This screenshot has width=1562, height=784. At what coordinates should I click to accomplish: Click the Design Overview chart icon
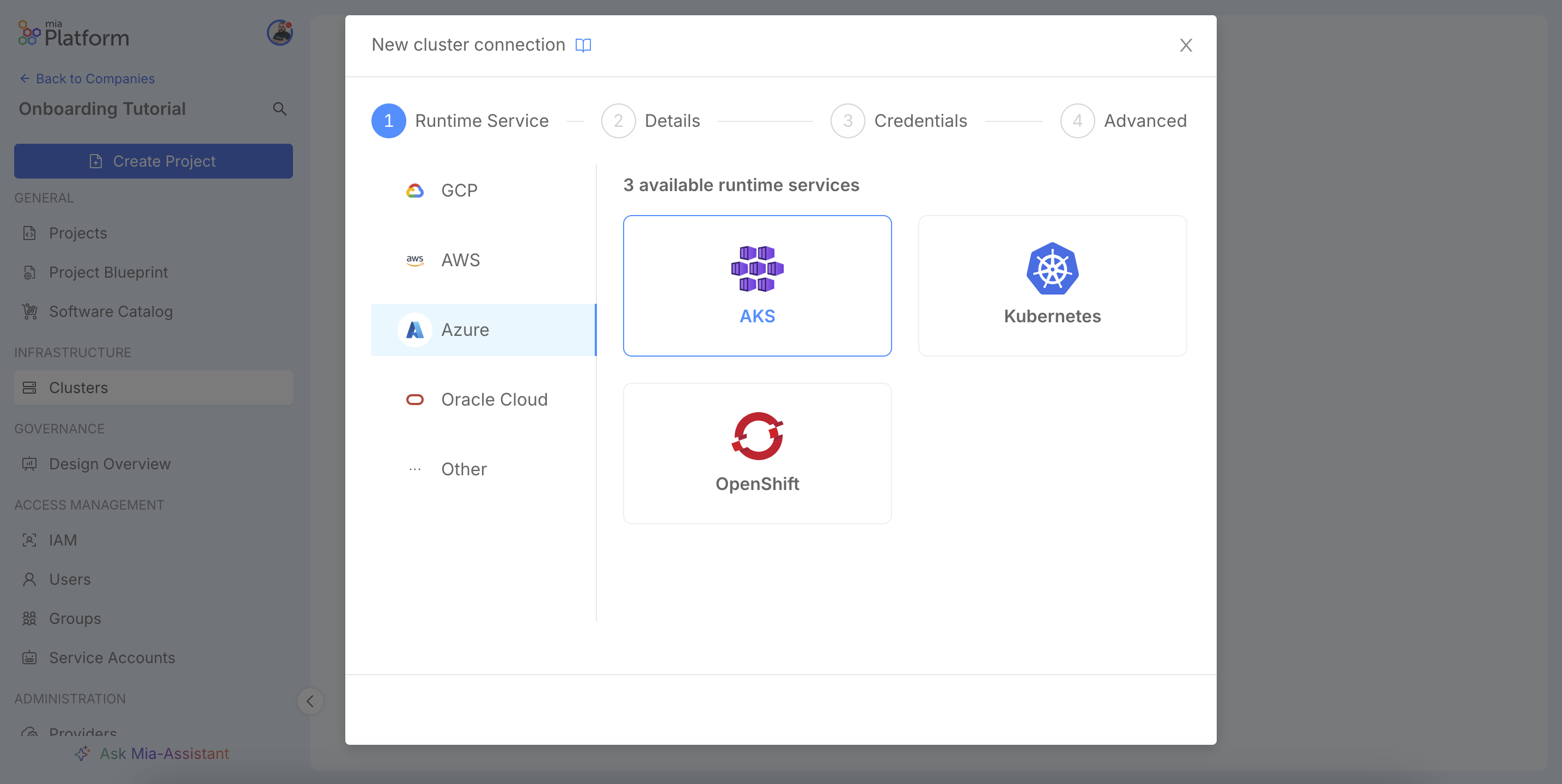coord(29,464)
